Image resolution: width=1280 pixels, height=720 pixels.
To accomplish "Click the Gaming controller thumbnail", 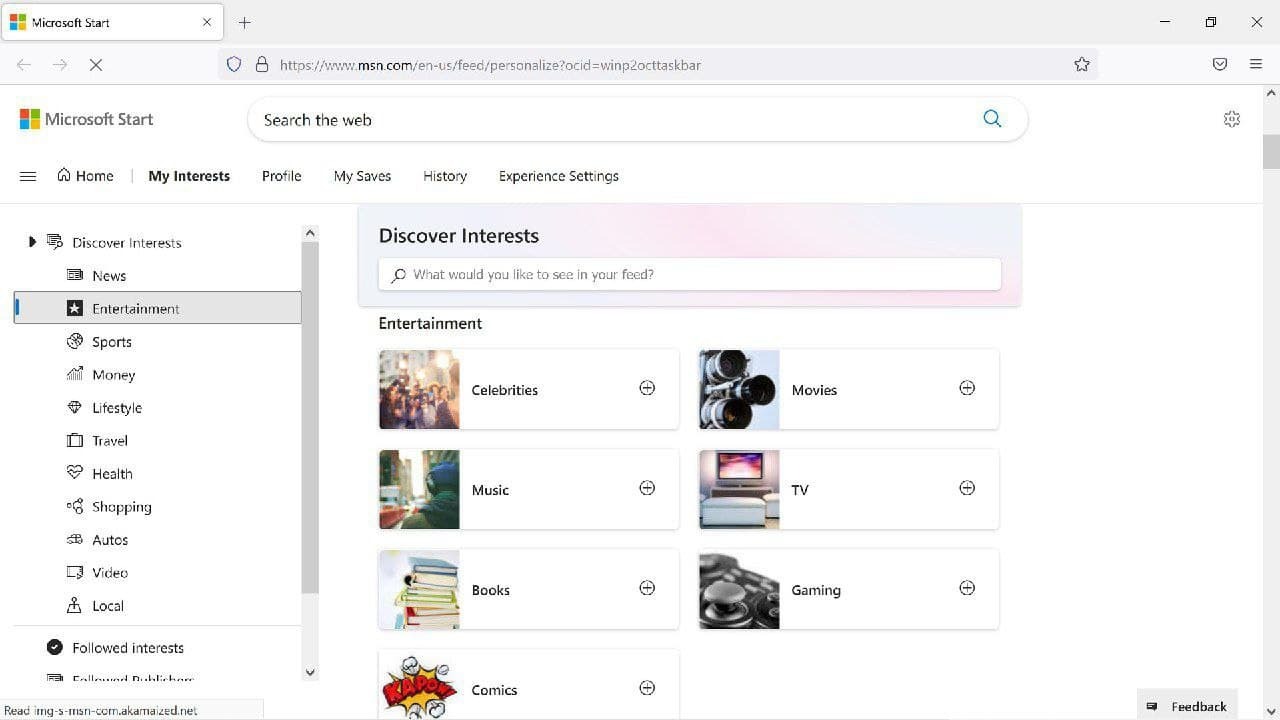I will (x=739, y=589).
